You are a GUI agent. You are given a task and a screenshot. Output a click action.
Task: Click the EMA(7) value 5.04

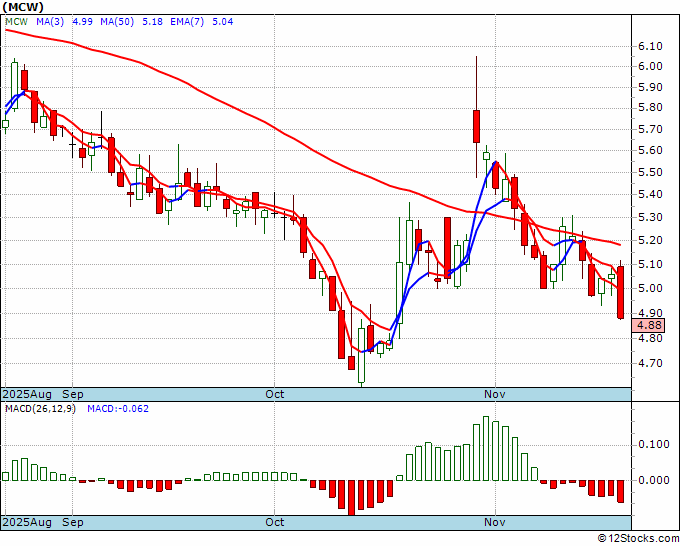tap(222, 22)
